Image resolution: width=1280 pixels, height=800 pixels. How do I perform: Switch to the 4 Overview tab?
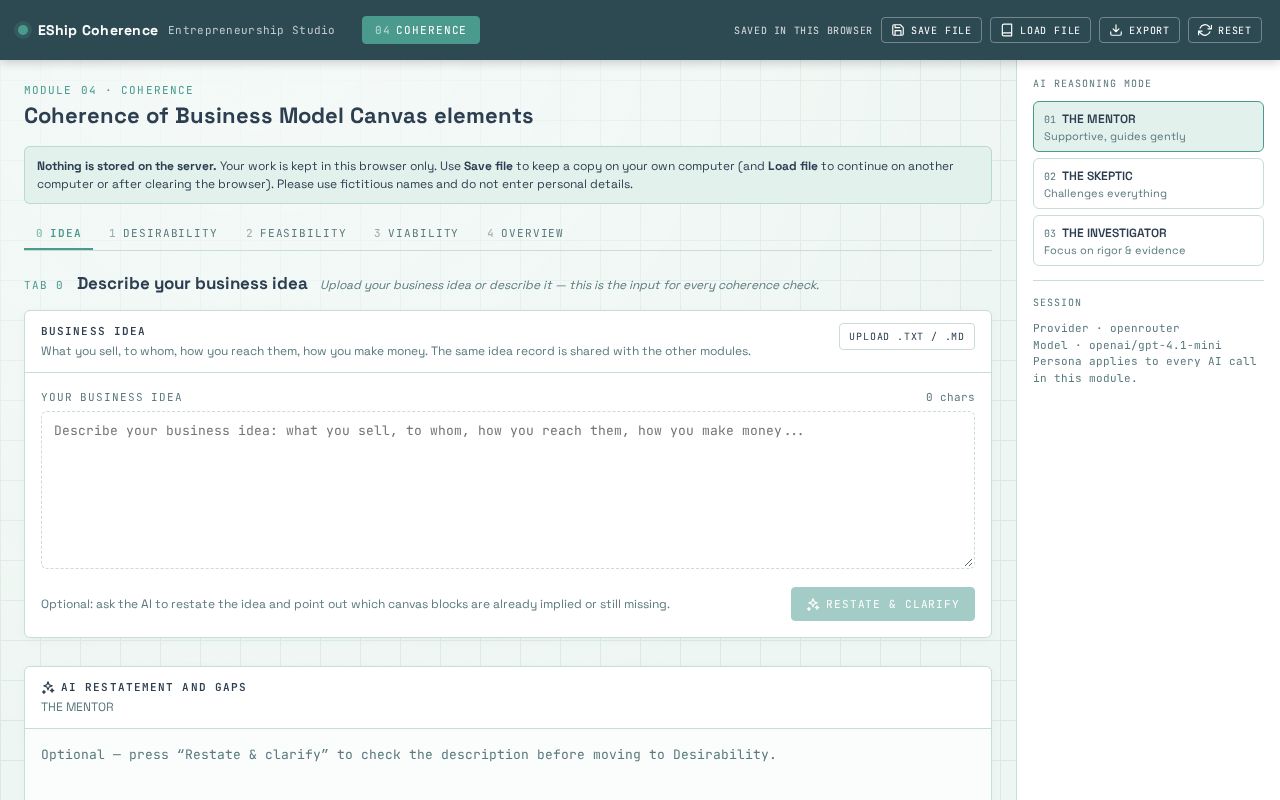tap(525, 233)
